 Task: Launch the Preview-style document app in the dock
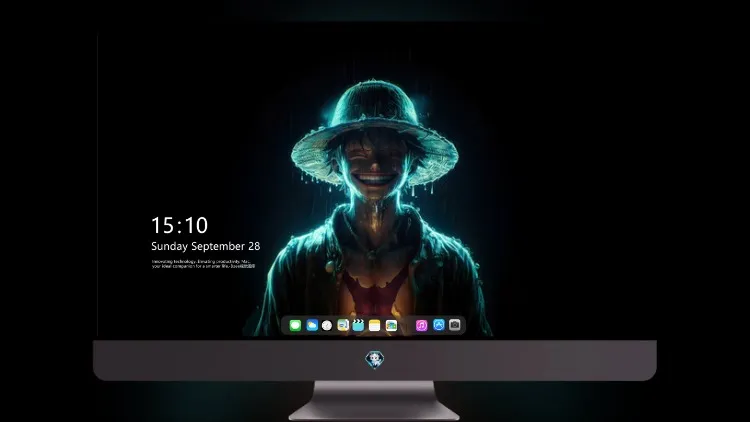343,325
